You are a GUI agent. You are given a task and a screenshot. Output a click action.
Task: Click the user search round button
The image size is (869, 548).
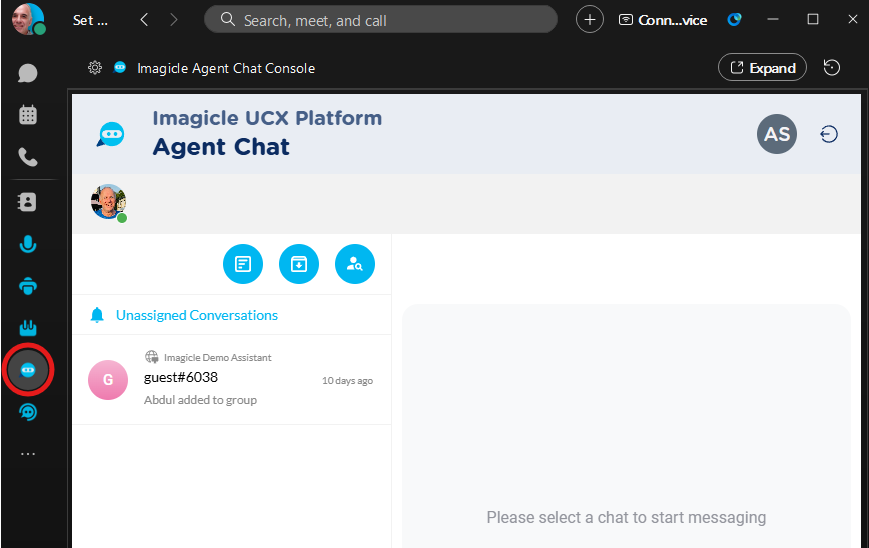pyautogui.click(x=355, y=264)
